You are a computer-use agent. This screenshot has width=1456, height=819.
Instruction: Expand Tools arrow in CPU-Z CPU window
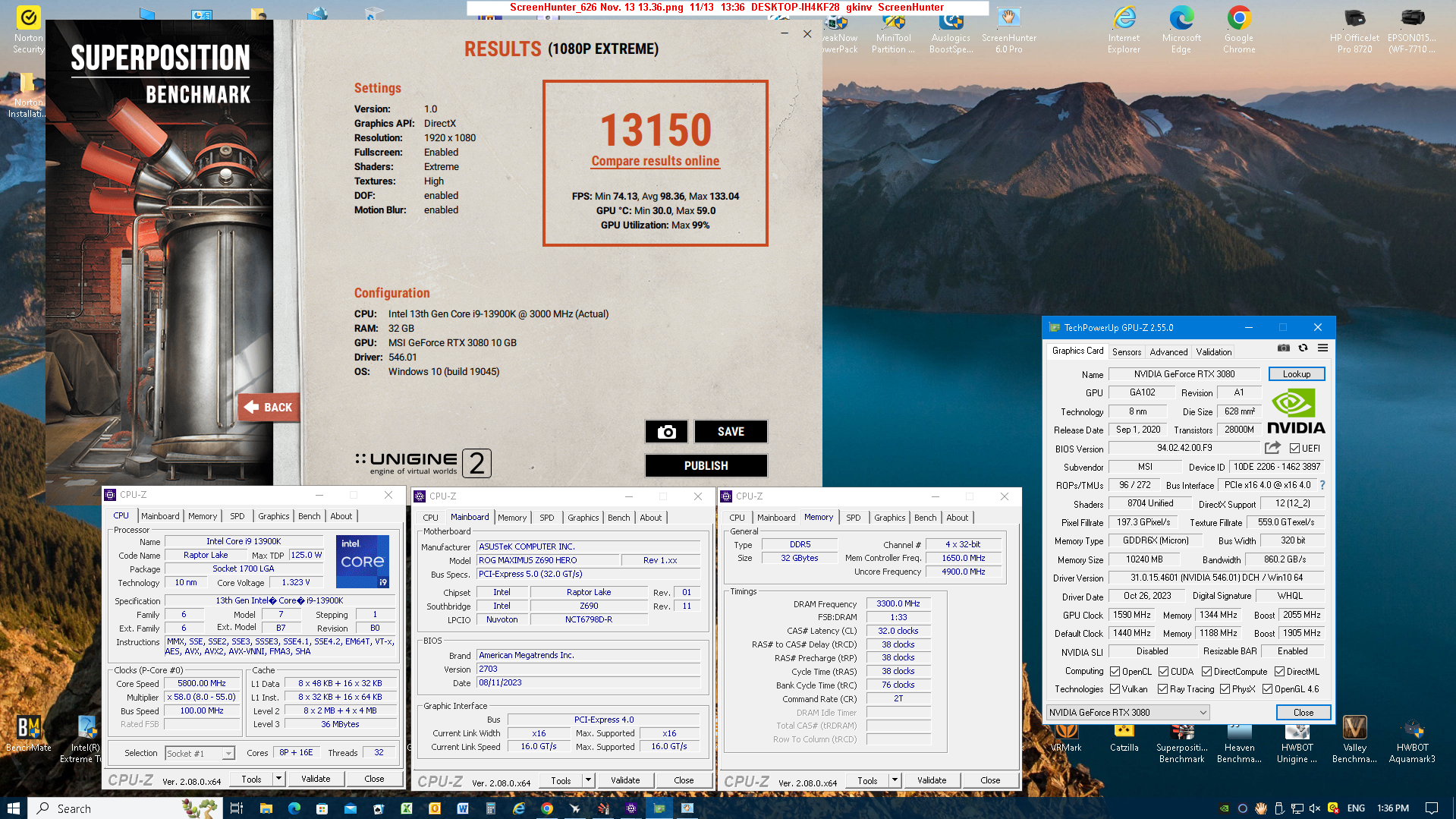pyautogui.click(x=278, y=778)
